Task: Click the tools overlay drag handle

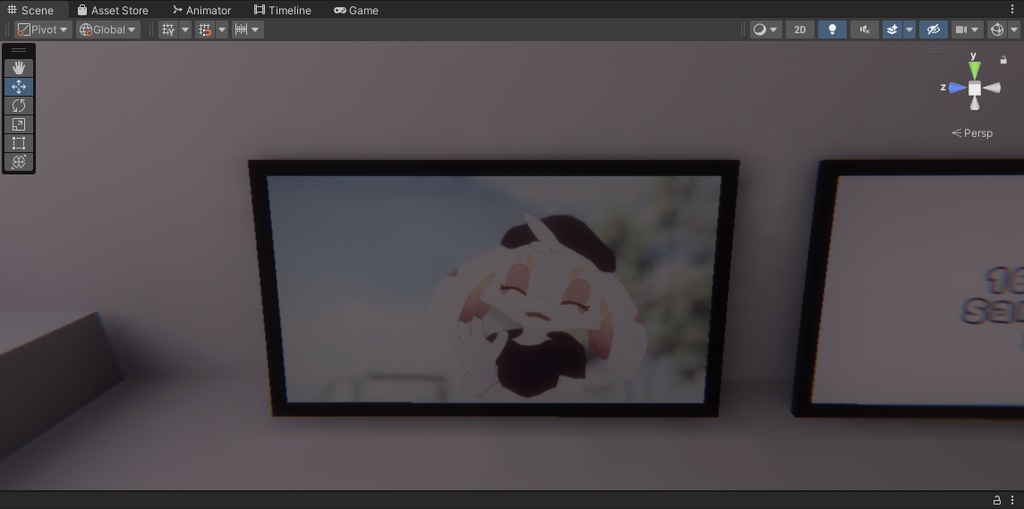Action: tap(18, 50)
